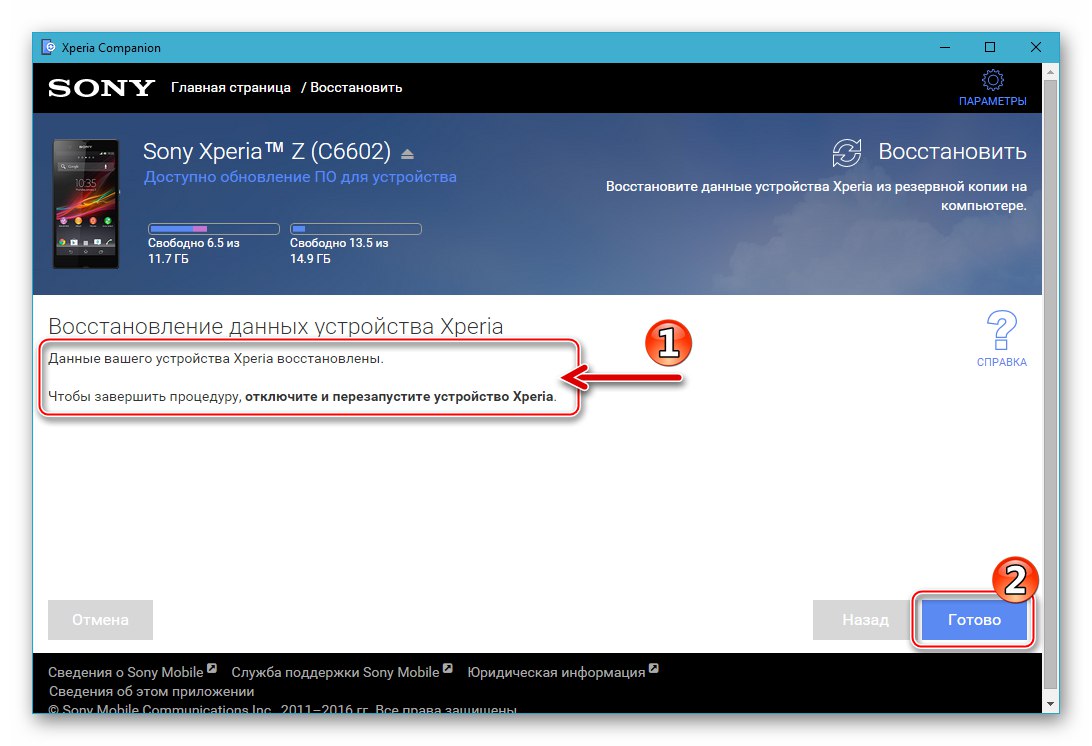Image resolution: width=1092 pixels, height=746 pixels.
Task: Click the scrollbar down arrow
Action: (x=1051, y=704)
